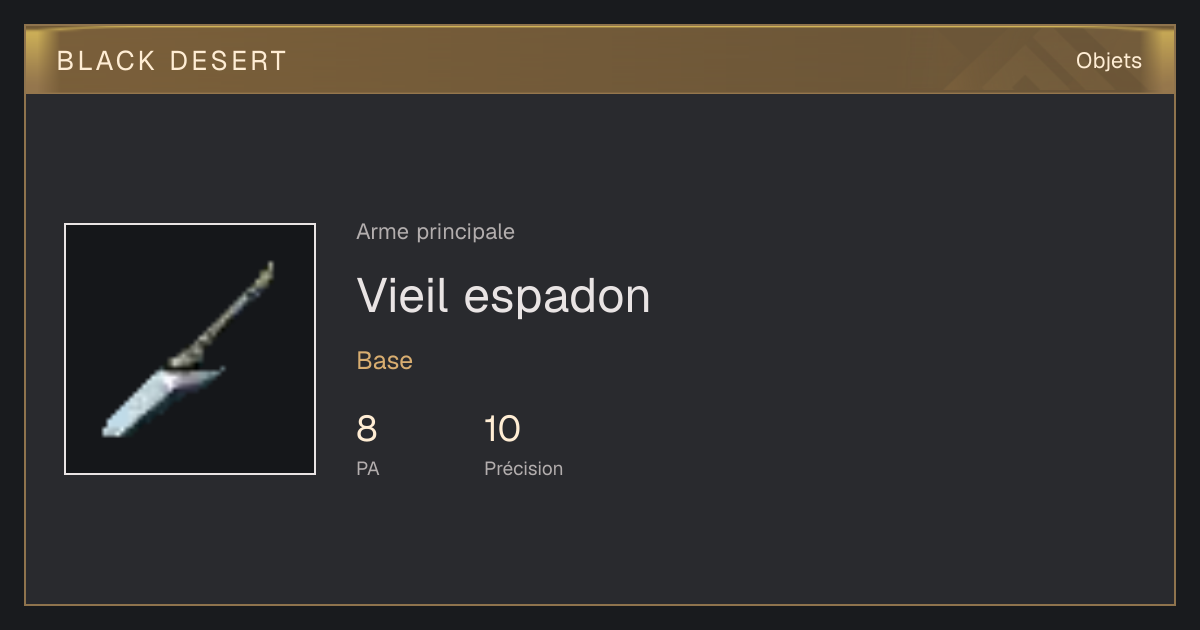Select the Arme principale category label

435,232
